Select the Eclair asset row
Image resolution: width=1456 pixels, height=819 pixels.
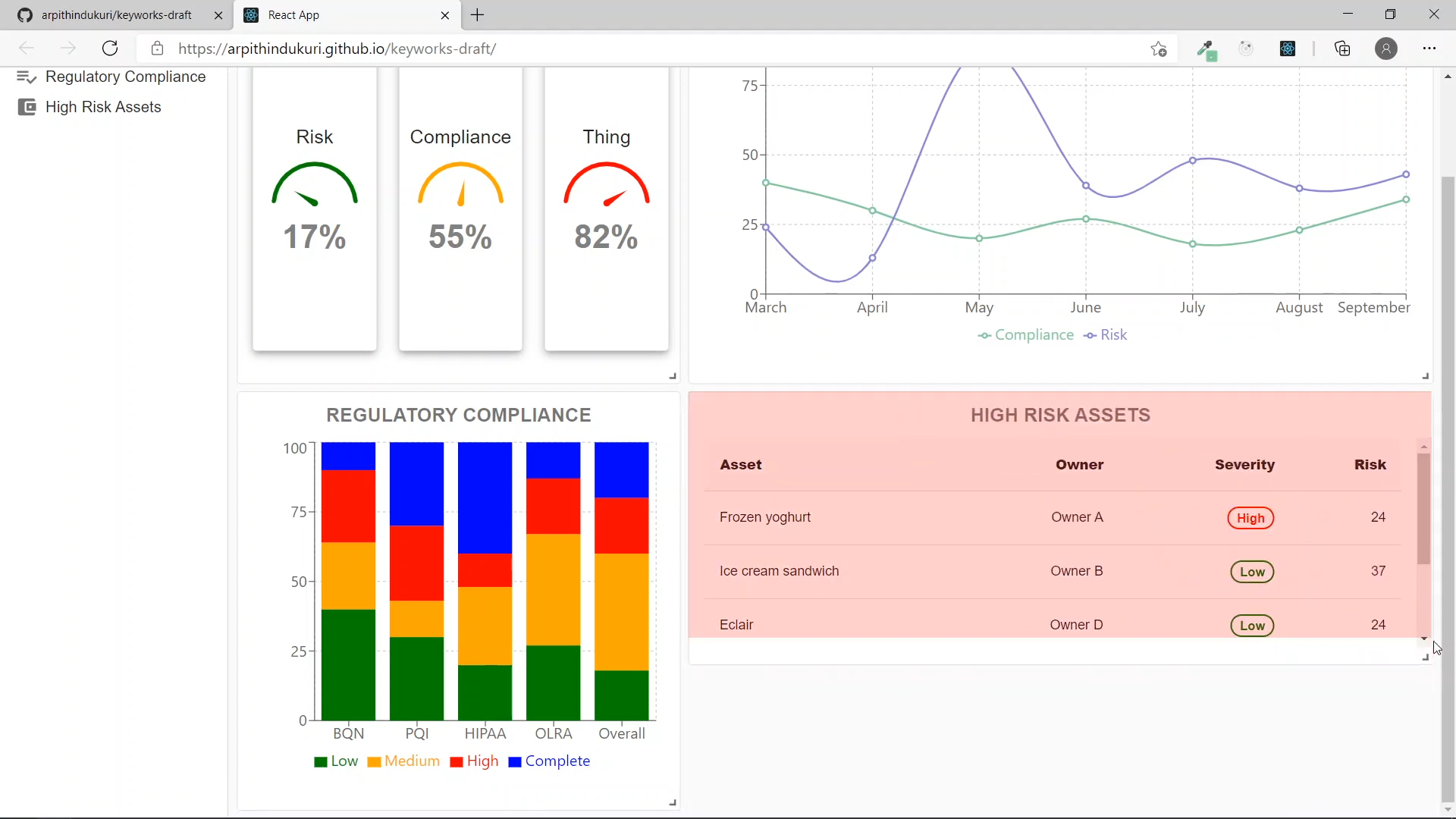1053,622
